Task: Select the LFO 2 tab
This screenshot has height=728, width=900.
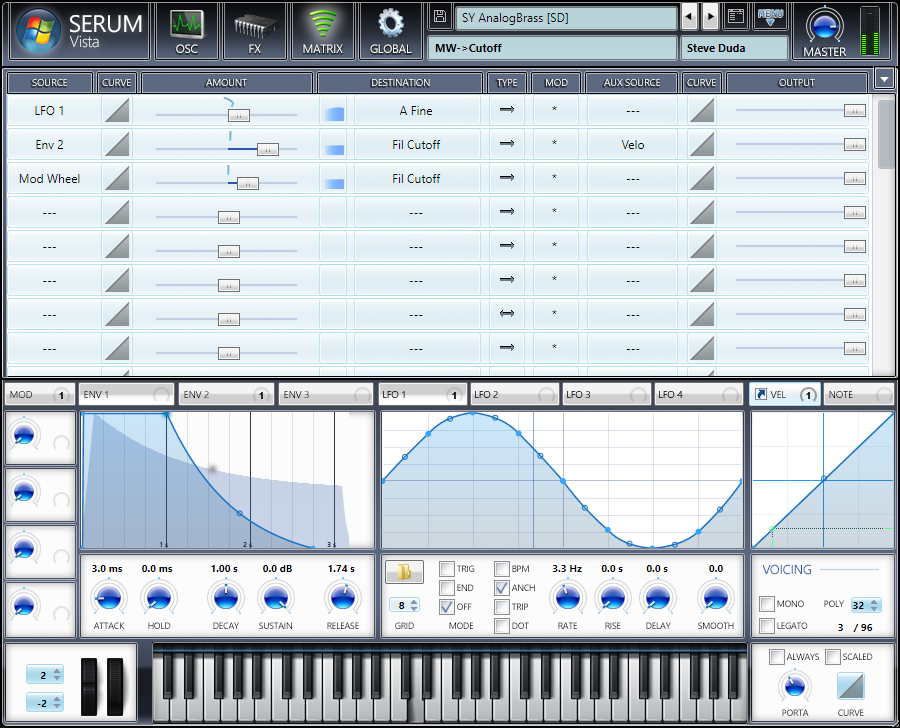Action: click(x=514, y=394)
